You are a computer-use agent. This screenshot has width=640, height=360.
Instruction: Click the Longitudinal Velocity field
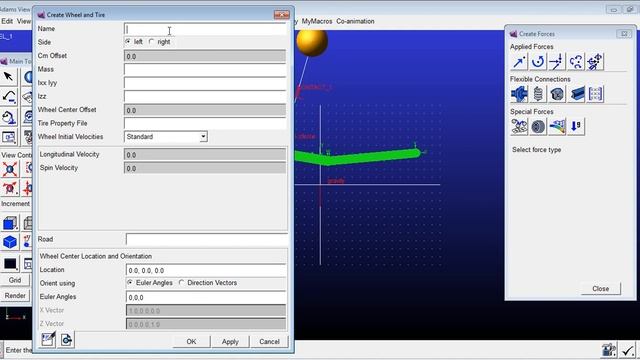tap(205, 154)
